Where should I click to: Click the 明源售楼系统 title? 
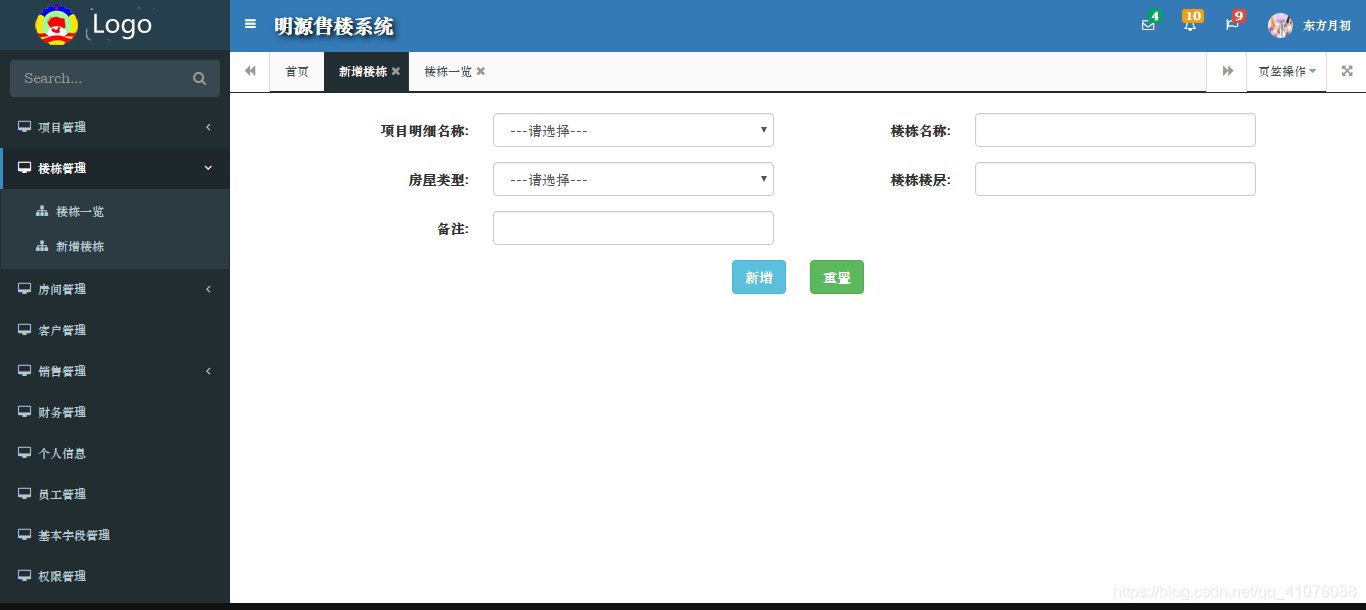334,27
